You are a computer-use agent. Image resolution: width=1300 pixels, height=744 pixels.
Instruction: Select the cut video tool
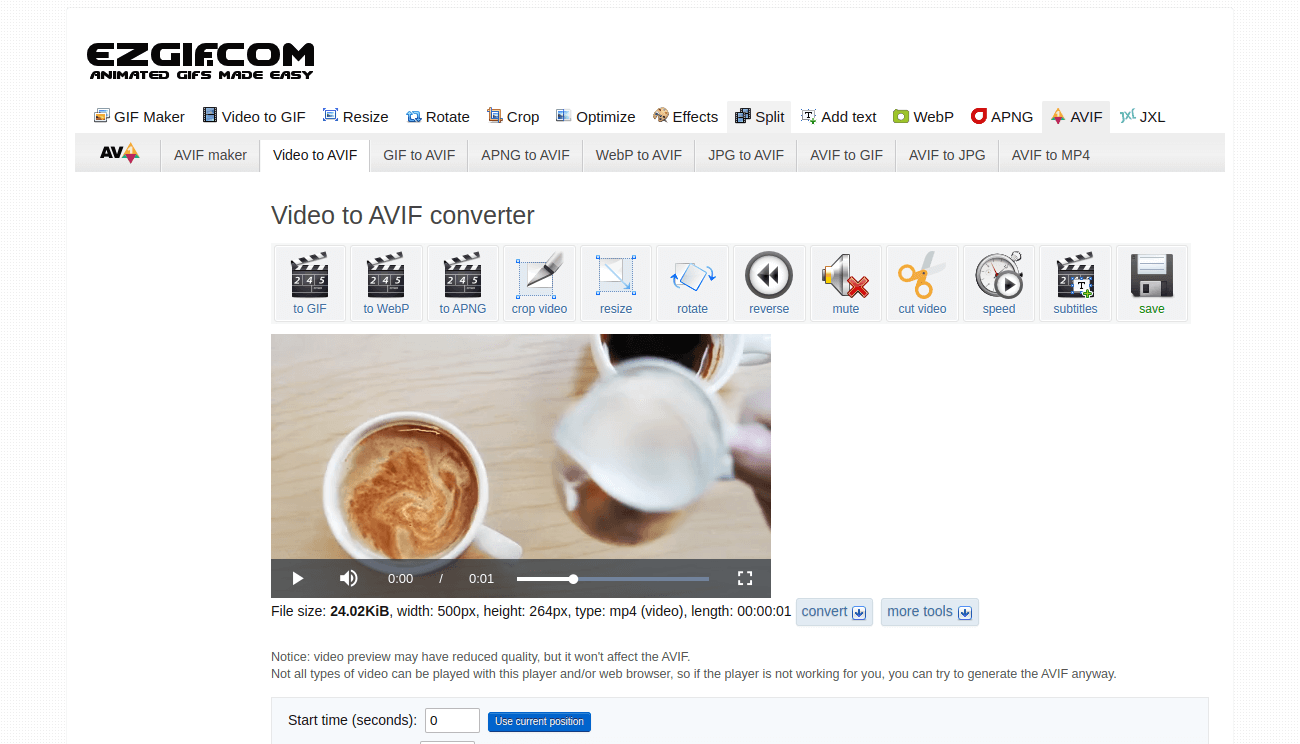point(922,283)
